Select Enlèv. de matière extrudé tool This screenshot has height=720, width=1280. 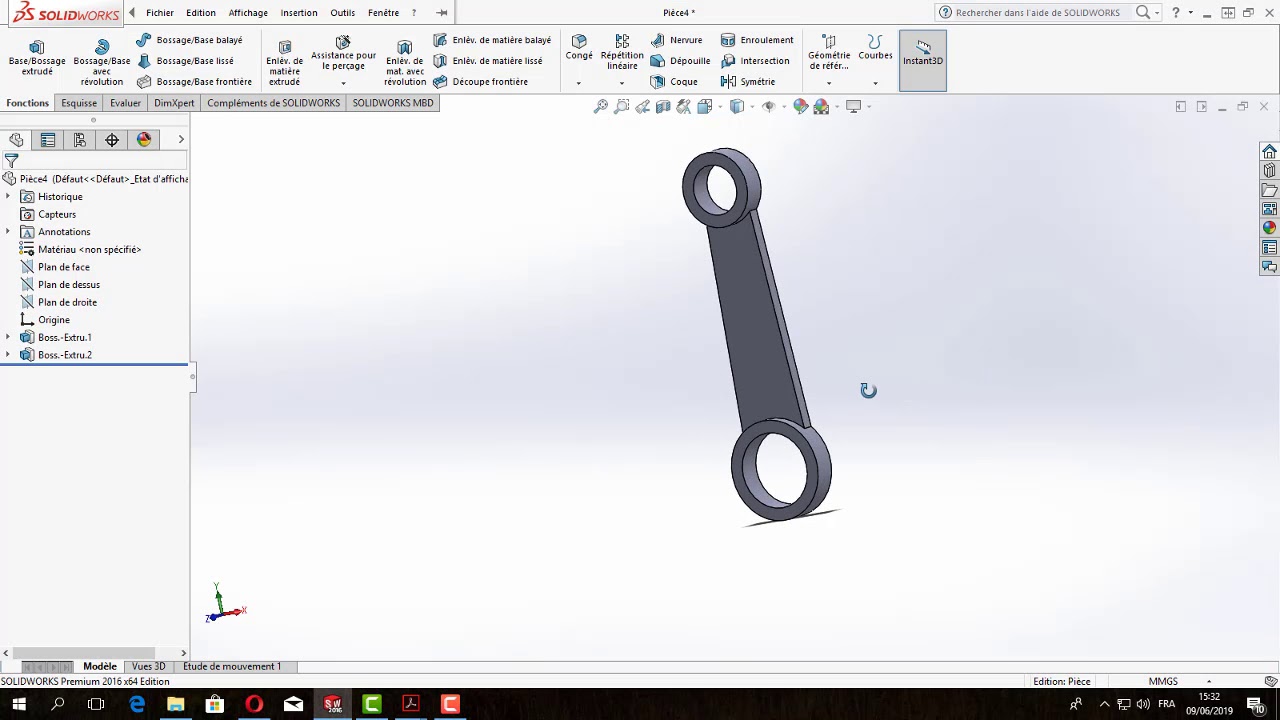point(284,63)
